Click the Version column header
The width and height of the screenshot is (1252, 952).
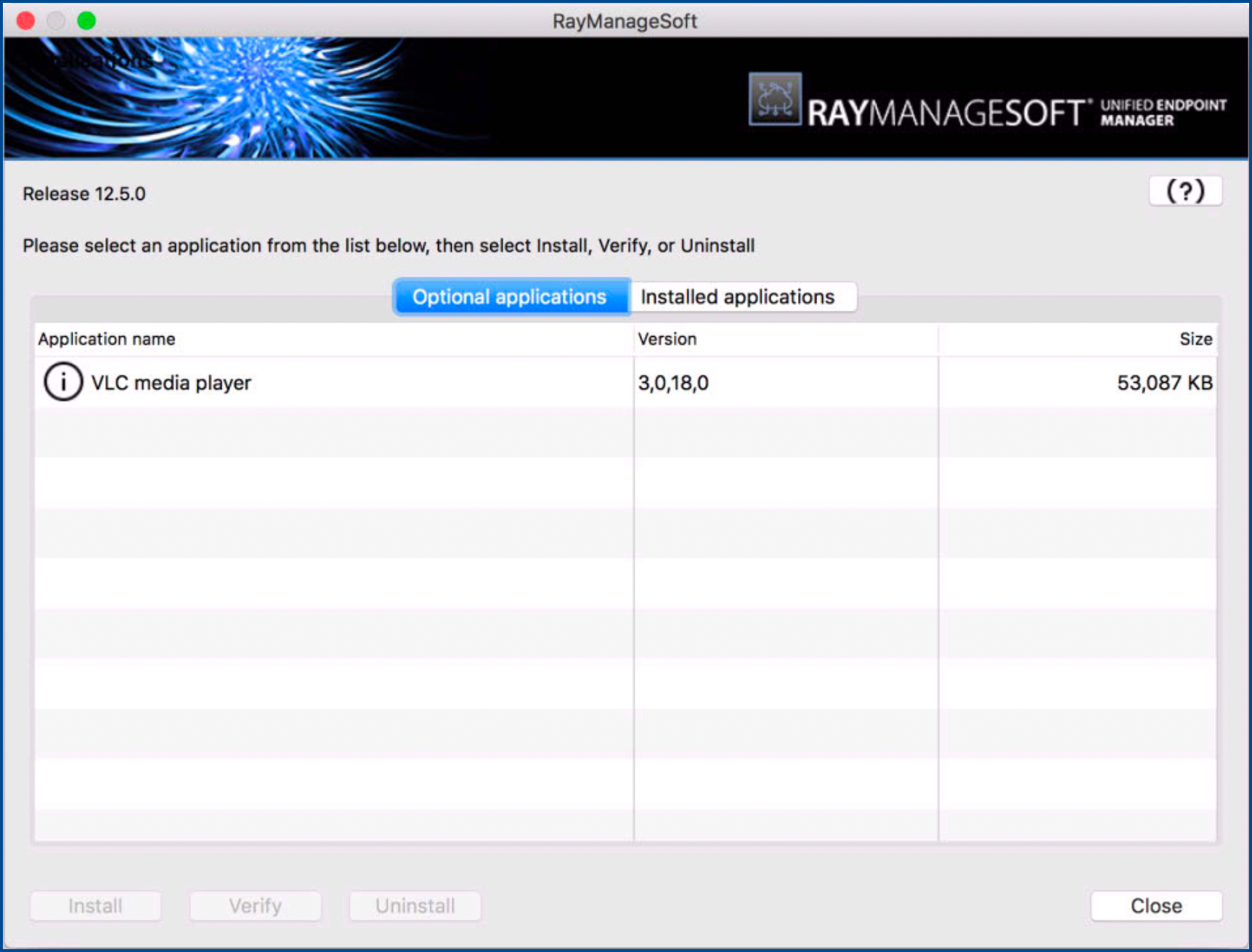[667, 339]
